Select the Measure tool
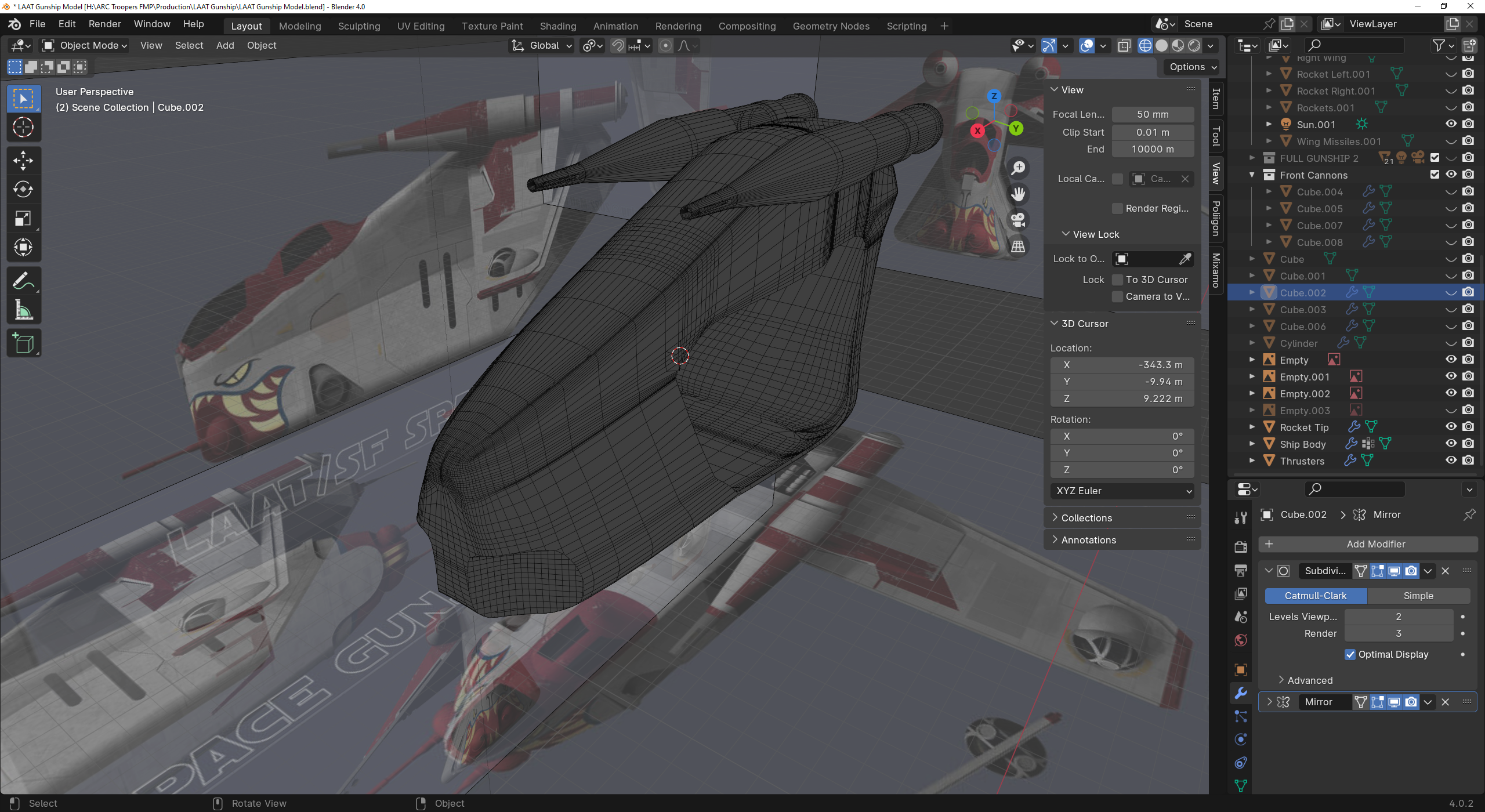Viewport: 1485px width, 812px height. pyautogui.click(x=23, y=310)
